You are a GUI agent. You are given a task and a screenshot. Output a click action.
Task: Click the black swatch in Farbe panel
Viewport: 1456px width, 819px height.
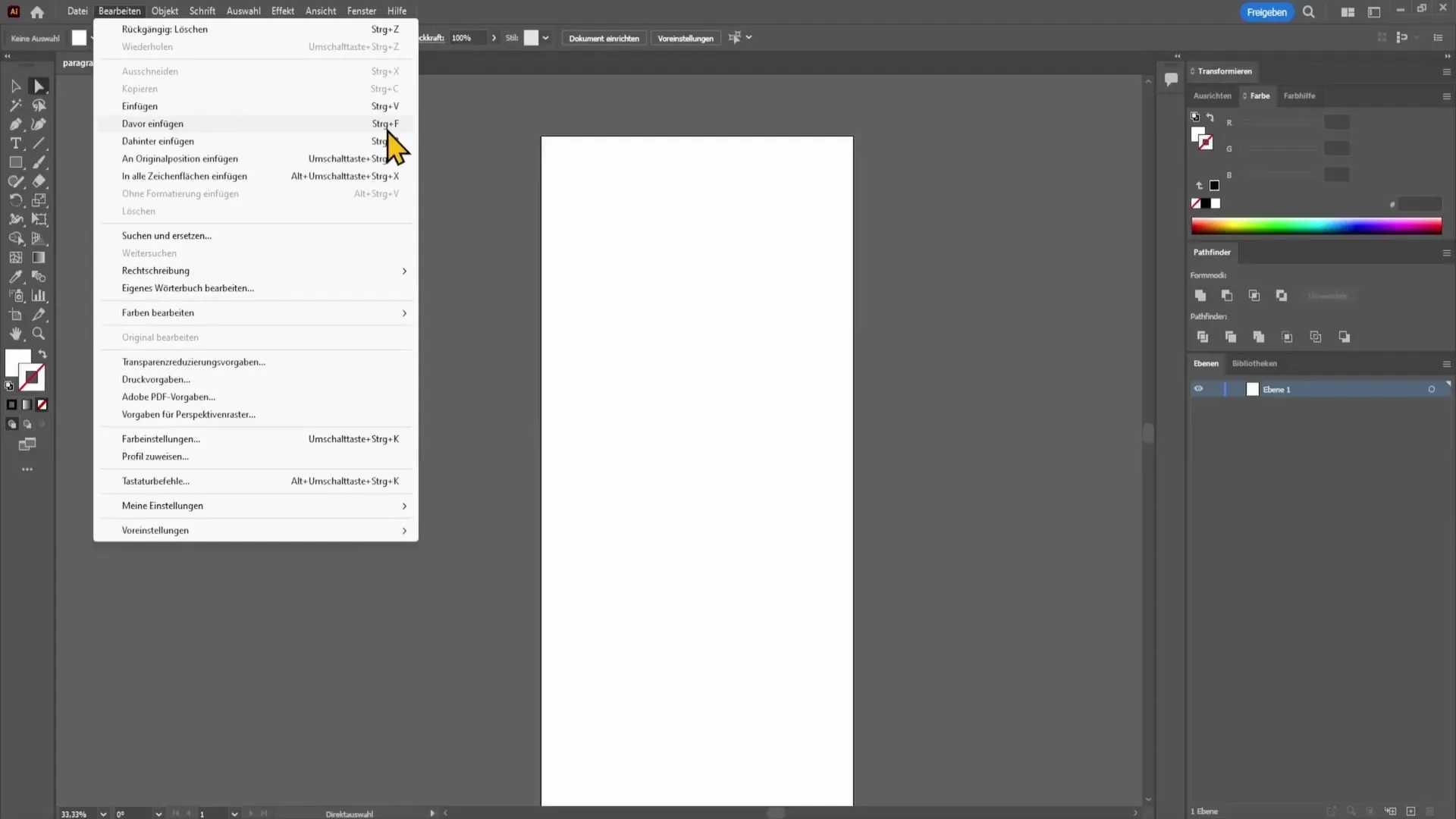(x=1206, y=203)
